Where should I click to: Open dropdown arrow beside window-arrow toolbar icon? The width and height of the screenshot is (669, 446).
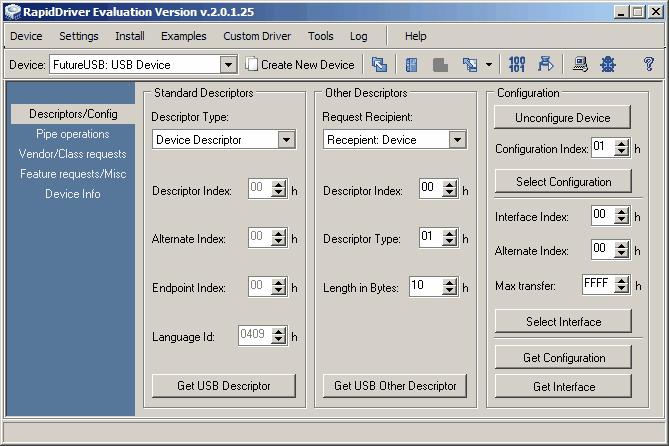point(489,65)
